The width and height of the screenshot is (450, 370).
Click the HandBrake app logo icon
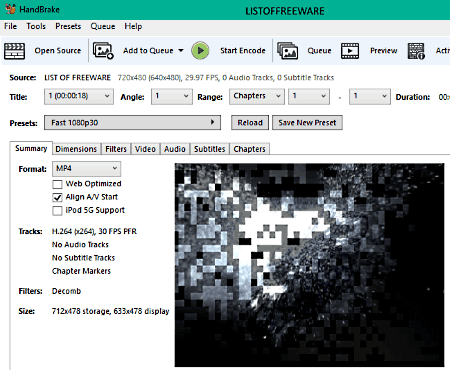10,9
